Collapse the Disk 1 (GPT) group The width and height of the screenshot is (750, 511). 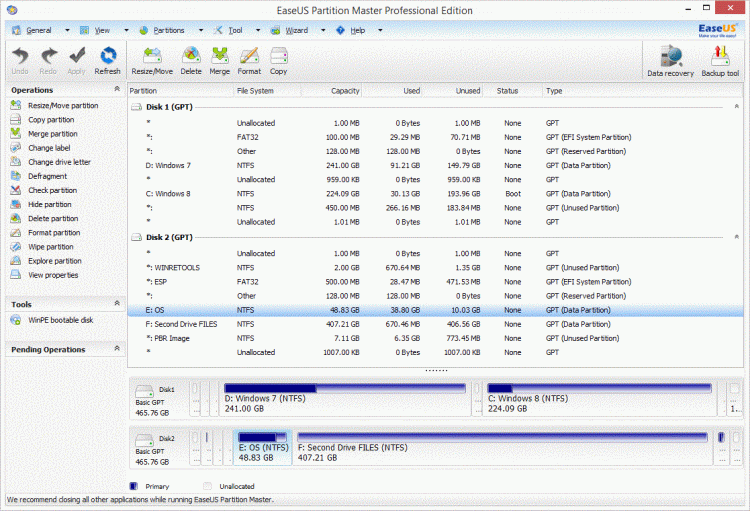(x=737, y=106)
